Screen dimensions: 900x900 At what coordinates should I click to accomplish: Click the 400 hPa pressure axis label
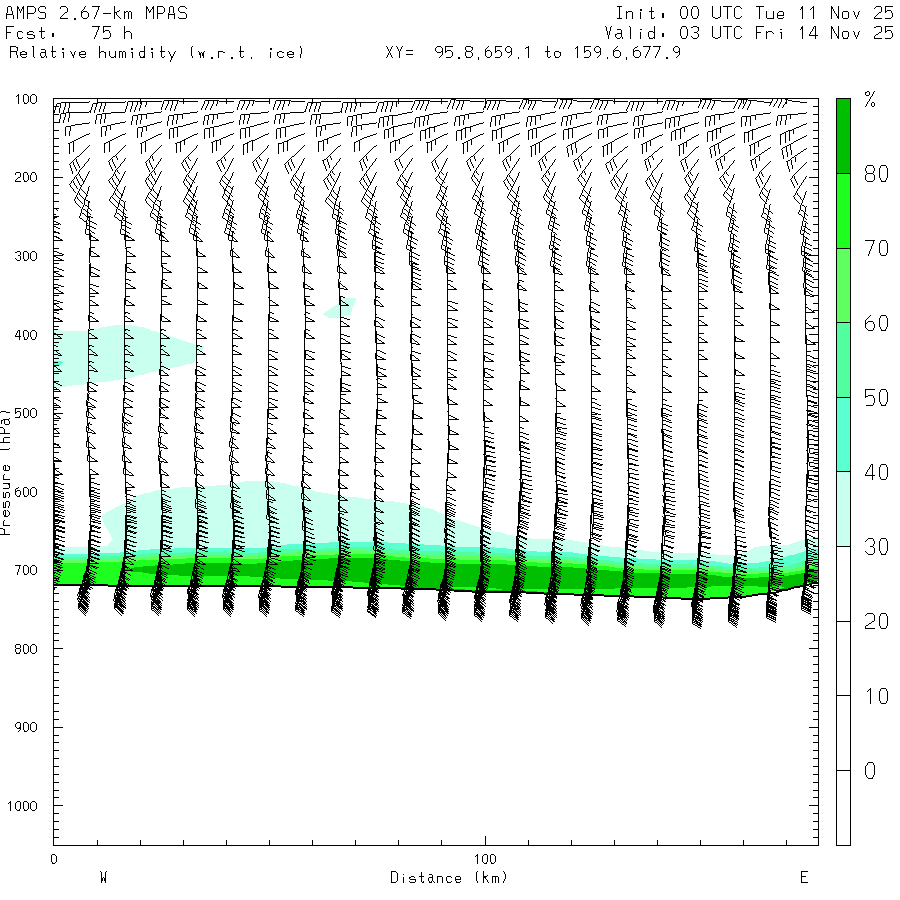coord(26,335)
